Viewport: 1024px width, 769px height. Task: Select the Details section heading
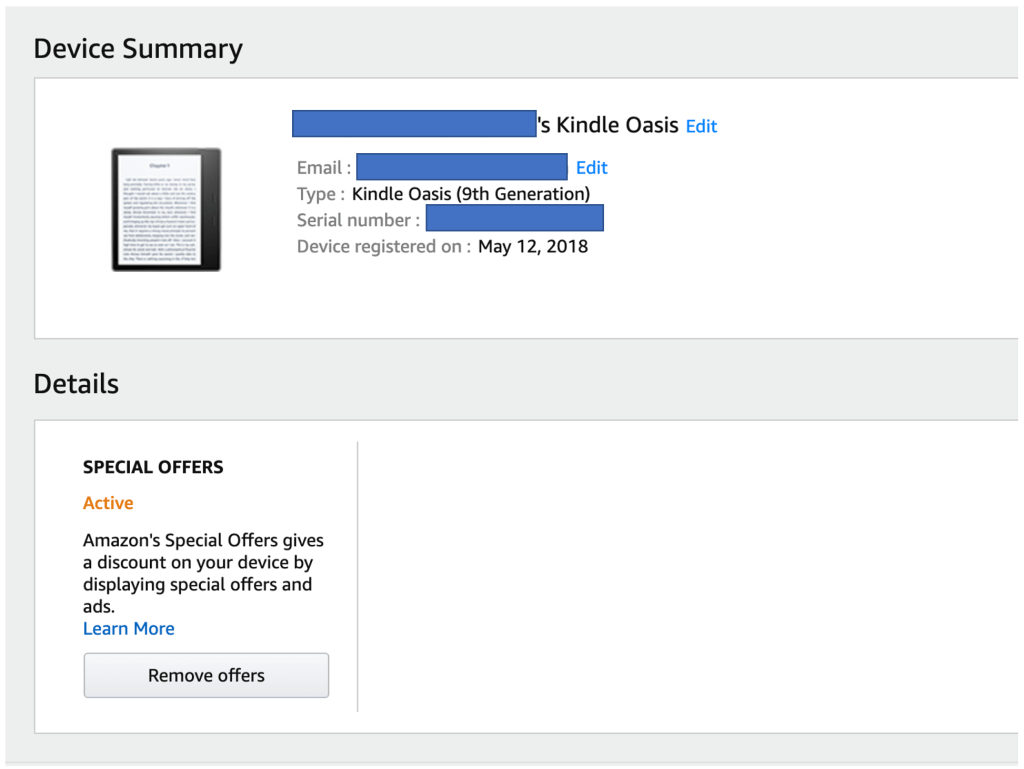click(x=76, y=384)
